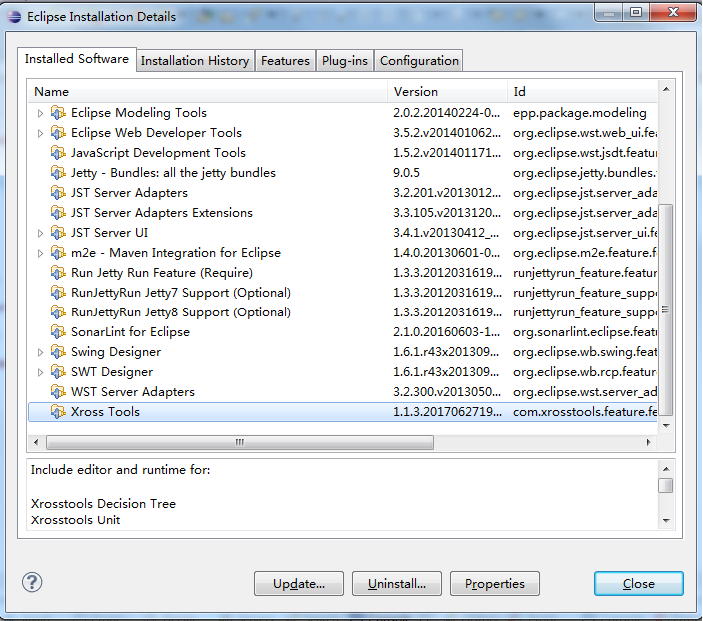Maximize the Eclipse Installation Details window
This screenshot has width=703, height=621.
pos(636,12)
